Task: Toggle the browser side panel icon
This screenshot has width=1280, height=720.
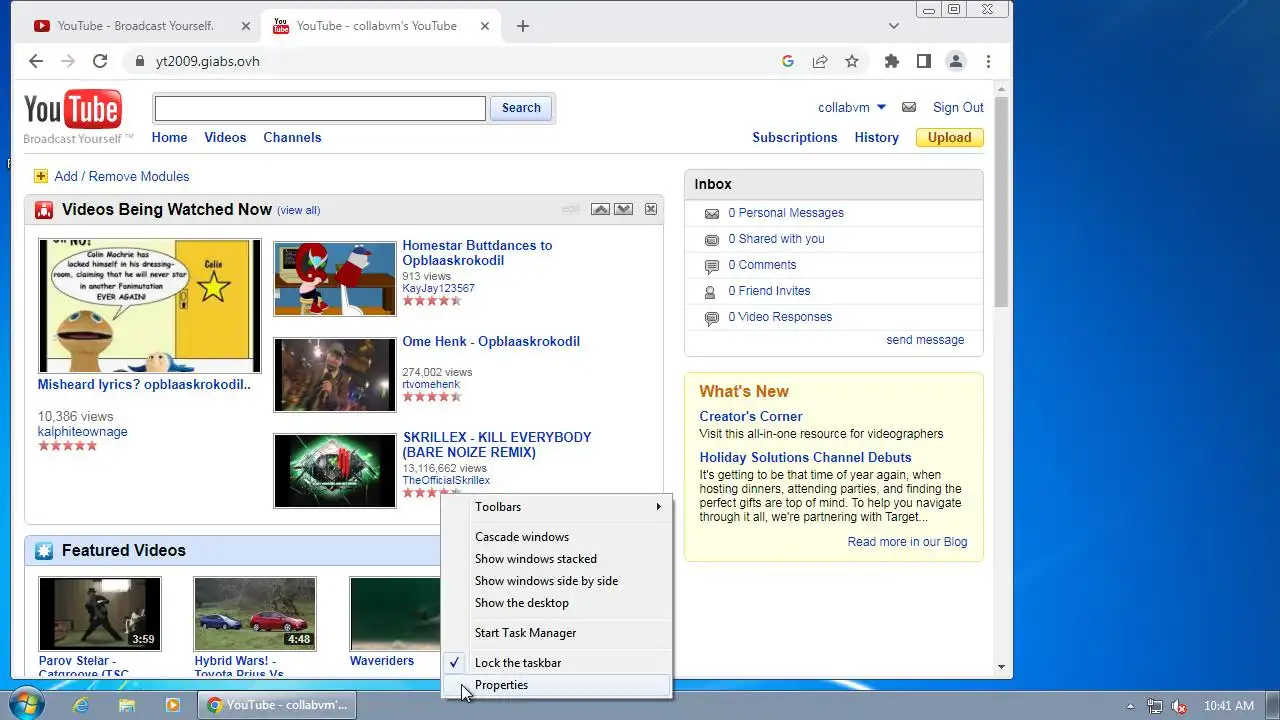Action: coord(924,61)
